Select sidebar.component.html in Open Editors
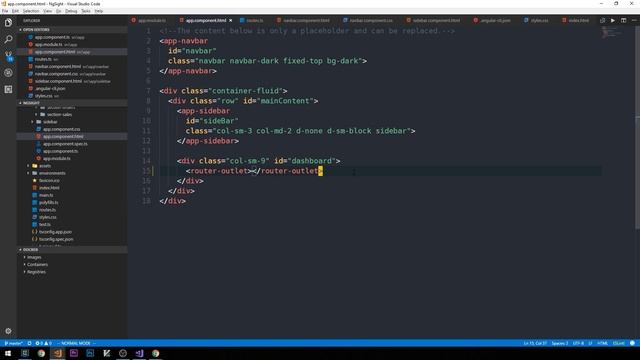The width and height of the screenshot is (640, 360). pos(58,81)
